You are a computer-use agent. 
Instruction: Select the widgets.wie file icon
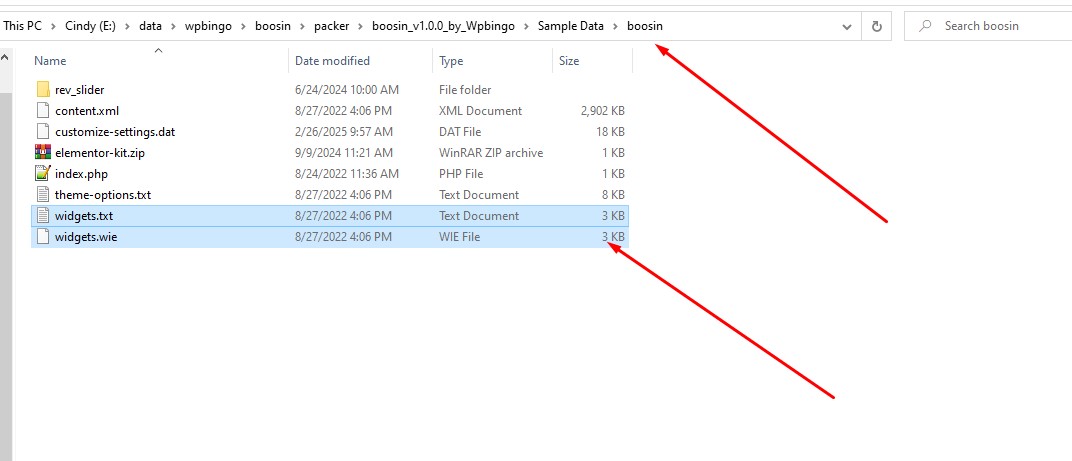tap(43, 237)
